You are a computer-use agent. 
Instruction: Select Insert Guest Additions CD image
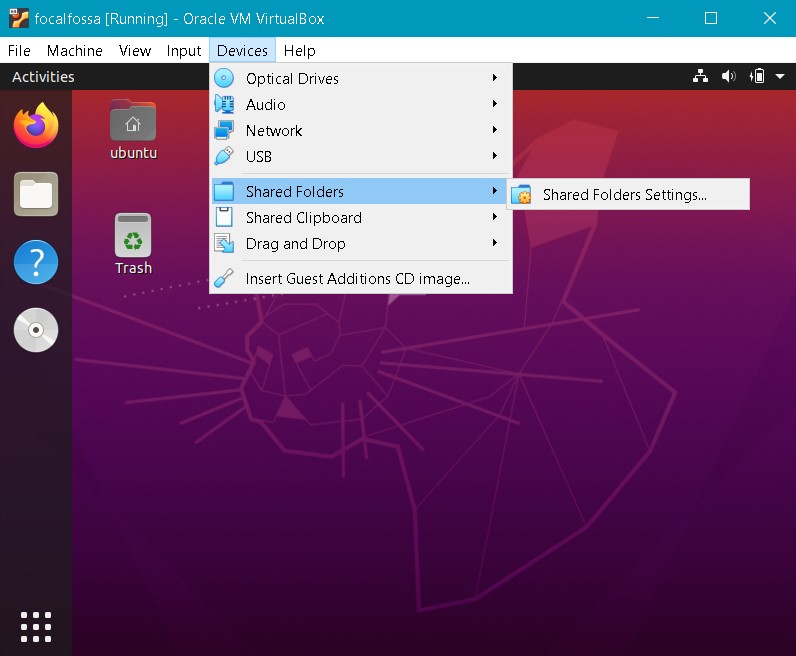click(x=357, y=279)
